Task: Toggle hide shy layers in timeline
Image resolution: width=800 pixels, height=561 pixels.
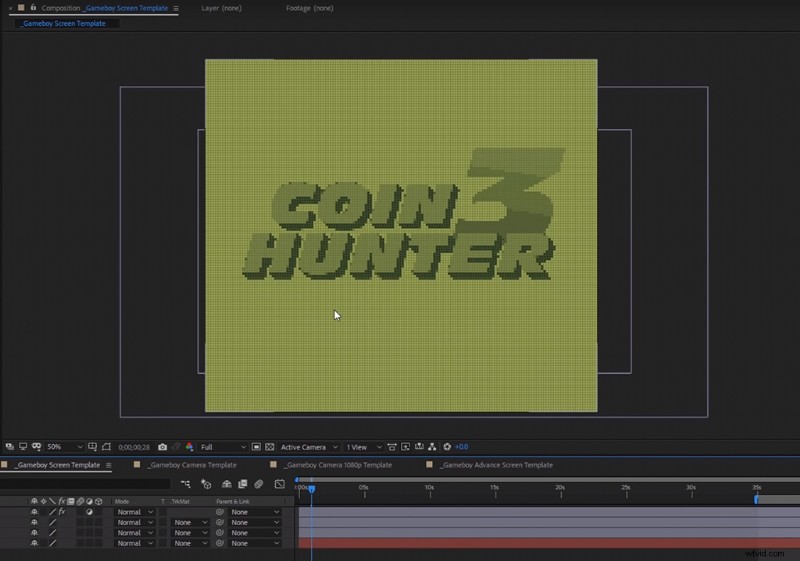Action: tap(227, 484)
